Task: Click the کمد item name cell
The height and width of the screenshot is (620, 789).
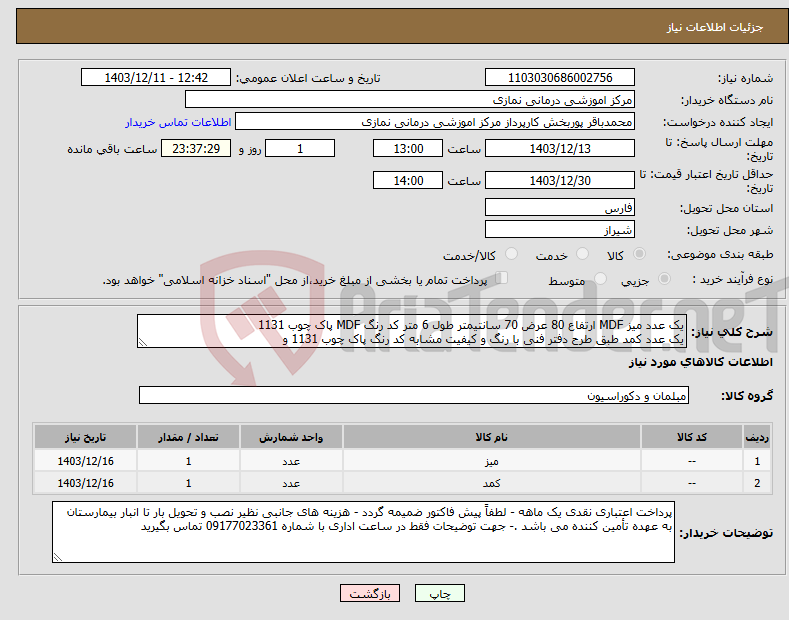Action: coord(491,483)
